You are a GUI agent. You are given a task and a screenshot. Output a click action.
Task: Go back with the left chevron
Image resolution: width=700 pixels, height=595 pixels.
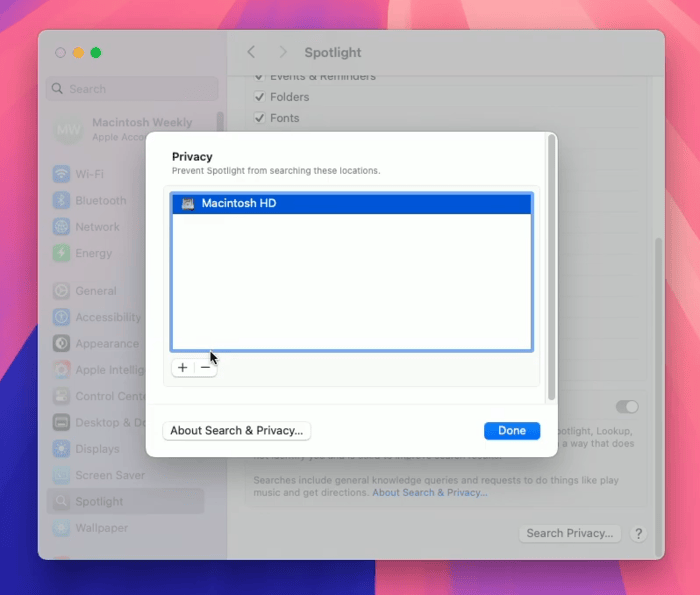click(x=251, y=52)
